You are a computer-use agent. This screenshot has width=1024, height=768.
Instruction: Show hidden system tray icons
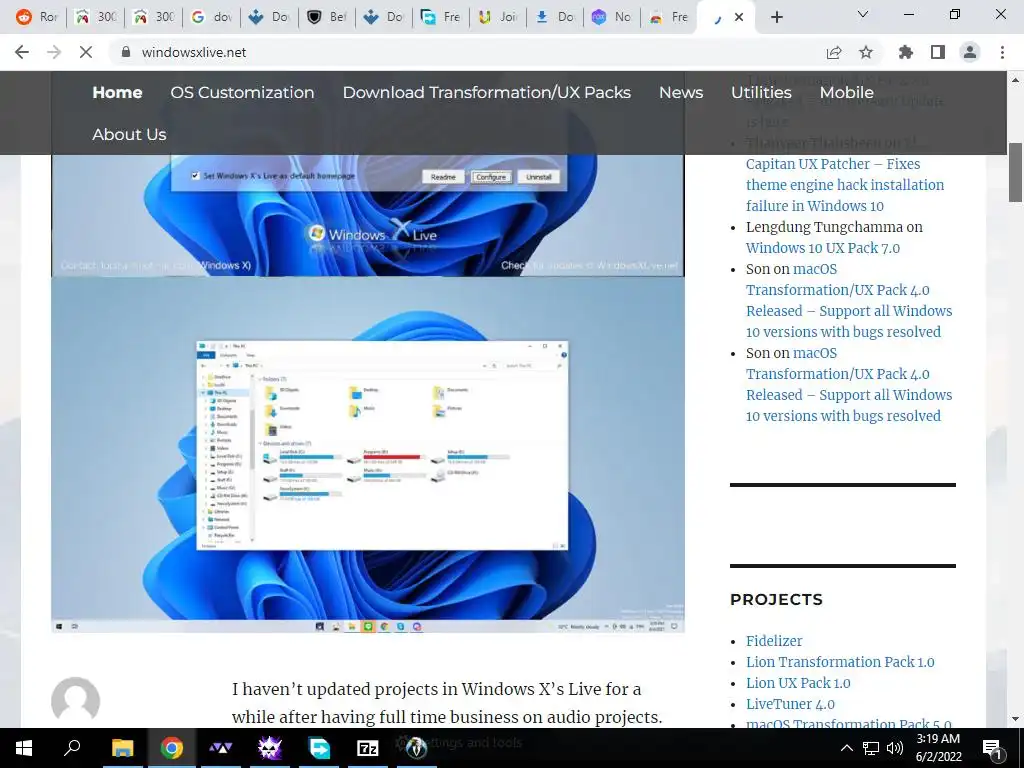pos(846,748)
